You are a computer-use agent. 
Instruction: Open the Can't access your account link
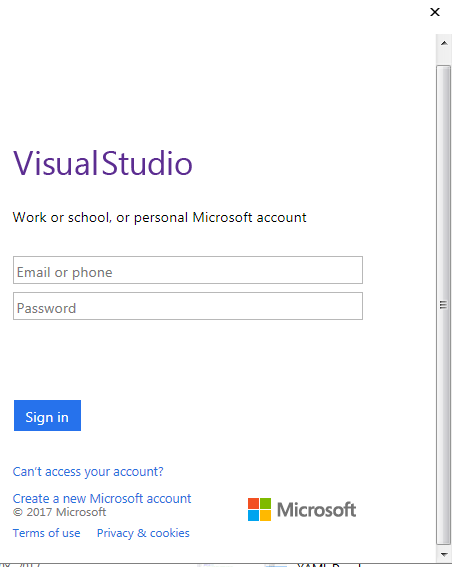pos(88,472)
